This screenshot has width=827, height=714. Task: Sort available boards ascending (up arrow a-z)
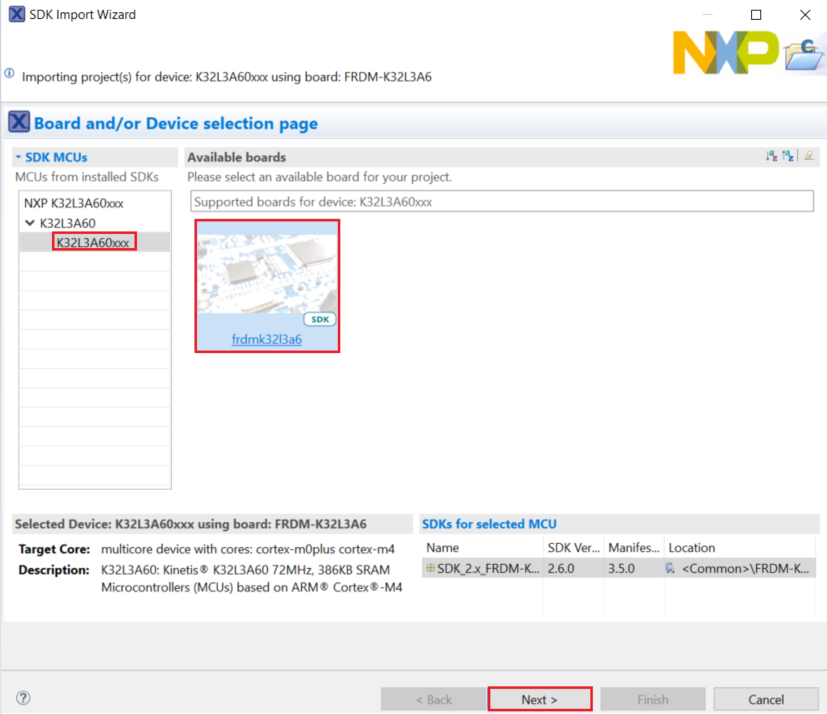coord(787,156)
